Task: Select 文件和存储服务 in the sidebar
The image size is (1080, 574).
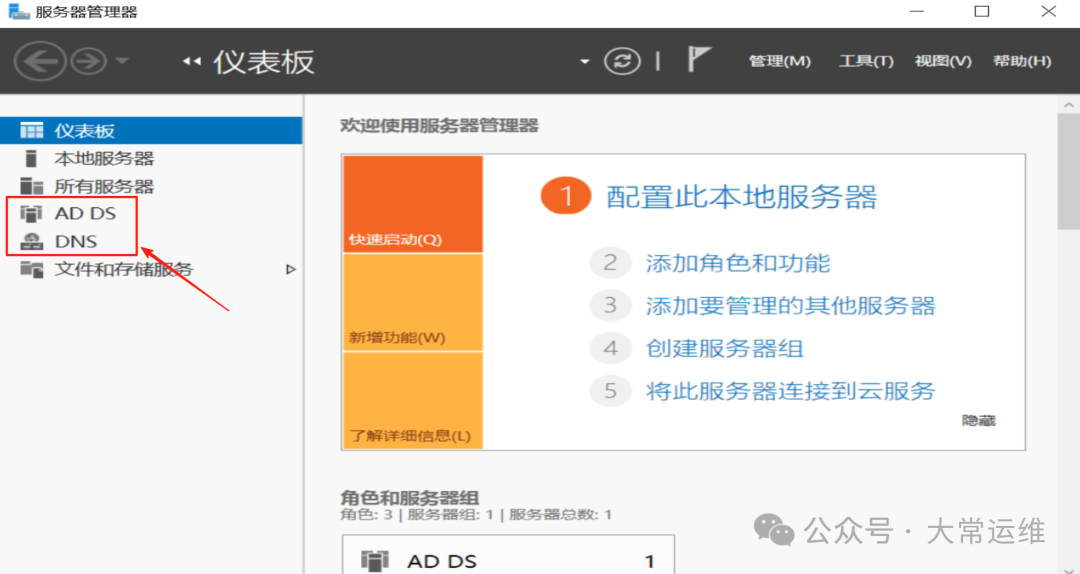Action: (x=151, y=269)
